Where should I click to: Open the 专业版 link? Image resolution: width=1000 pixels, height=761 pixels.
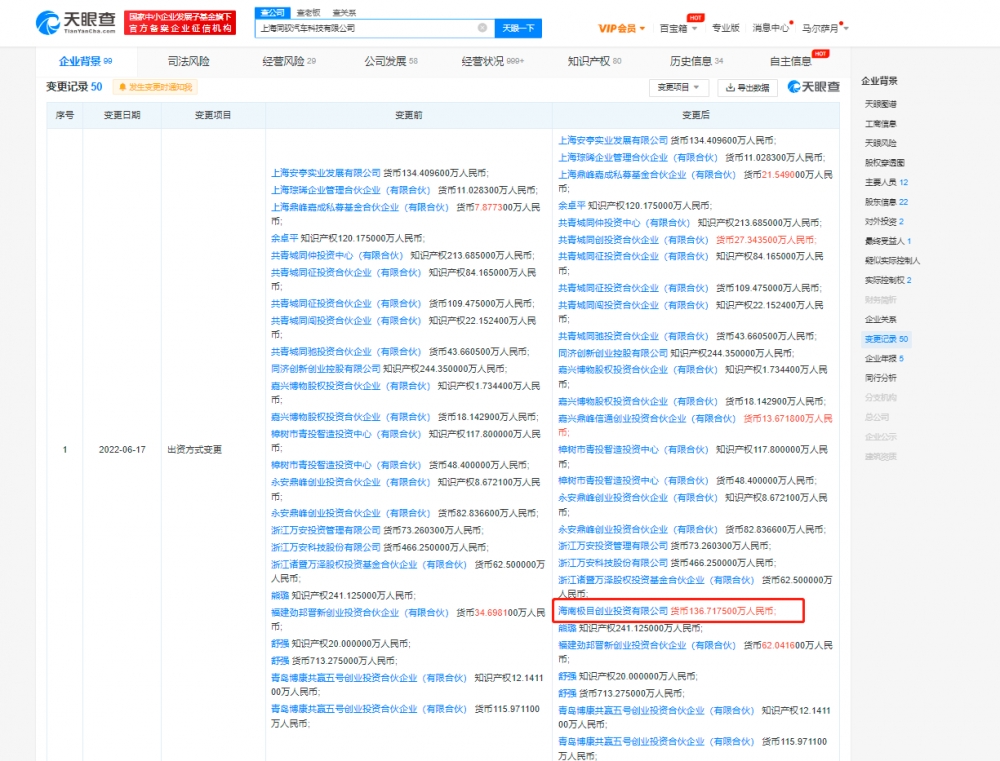pos(725,28)
